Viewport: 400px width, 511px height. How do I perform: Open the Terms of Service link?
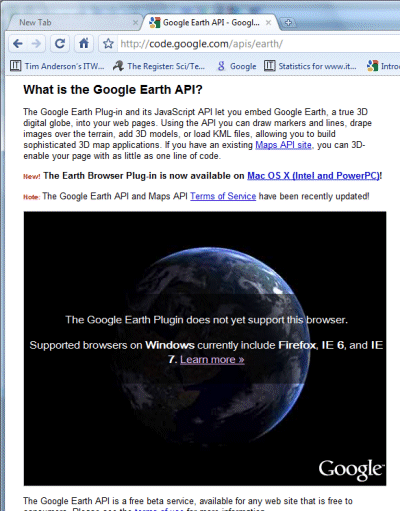(x=223, y=196)
